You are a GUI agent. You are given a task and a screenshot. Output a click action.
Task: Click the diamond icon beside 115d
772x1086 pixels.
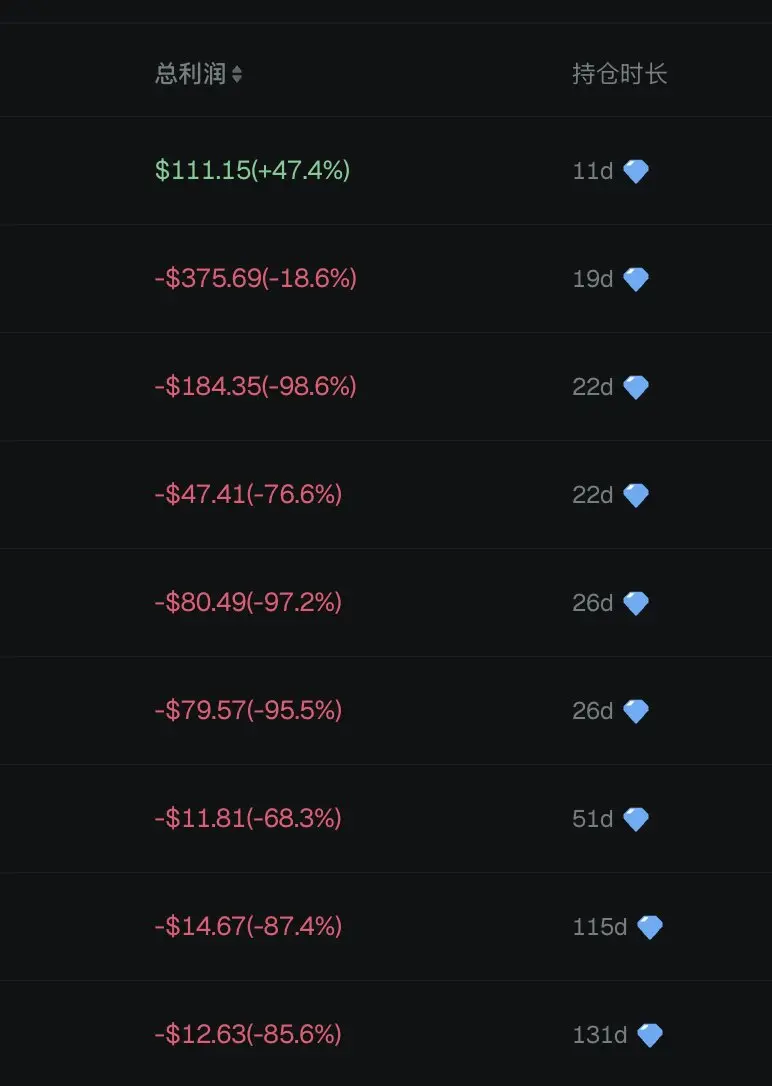649,927
